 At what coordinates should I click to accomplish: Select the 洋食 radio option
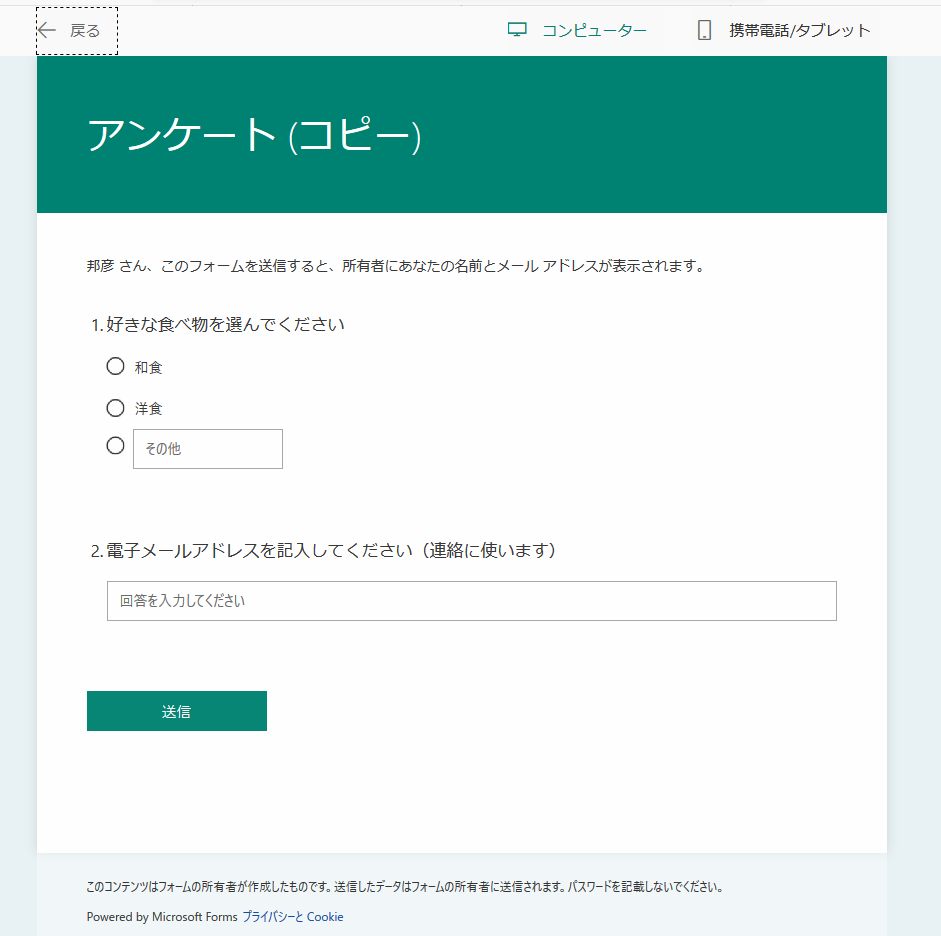pyautogui.click(x=115, y=408)
